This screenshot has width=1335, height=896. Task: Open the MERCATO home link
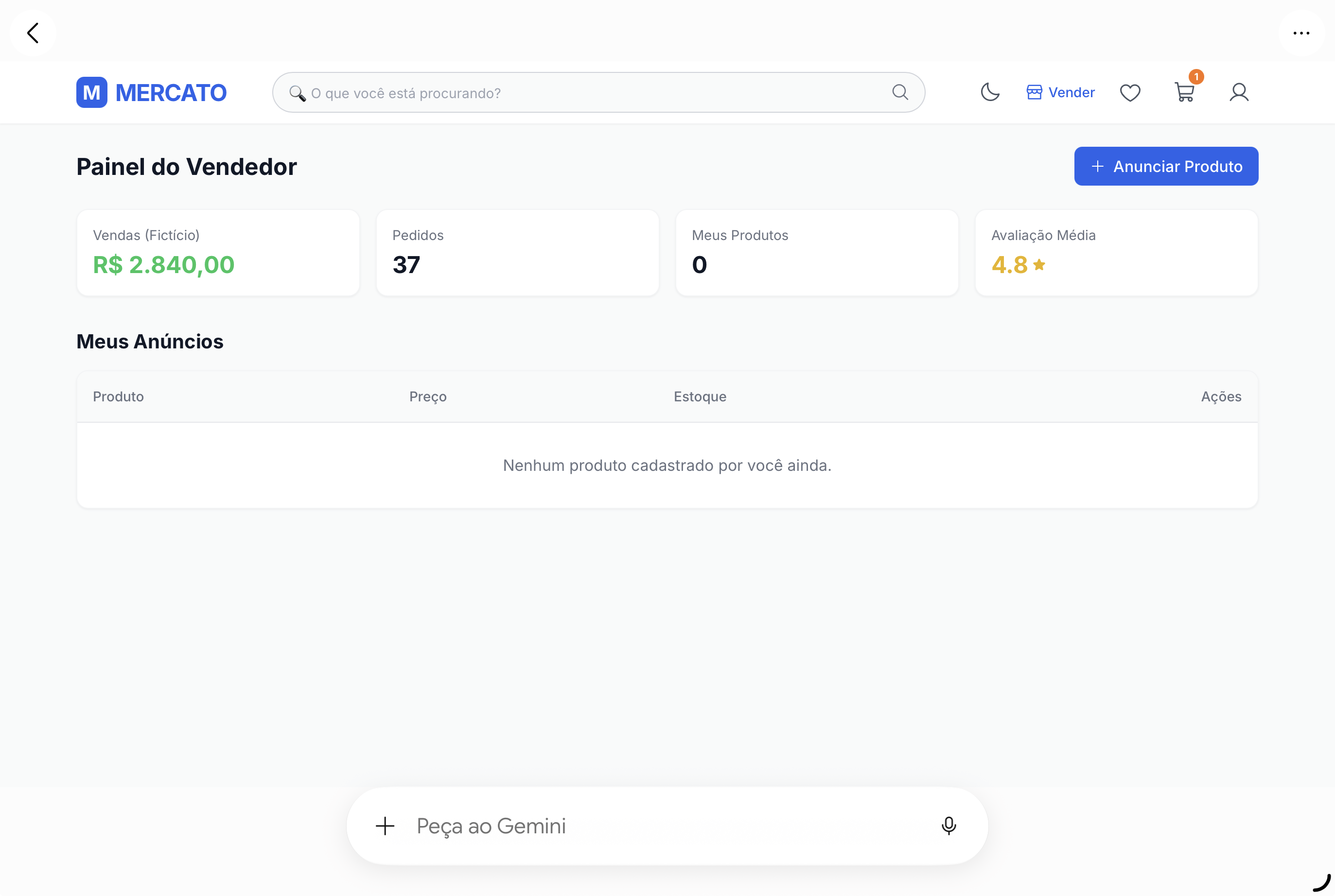(171, 93)
